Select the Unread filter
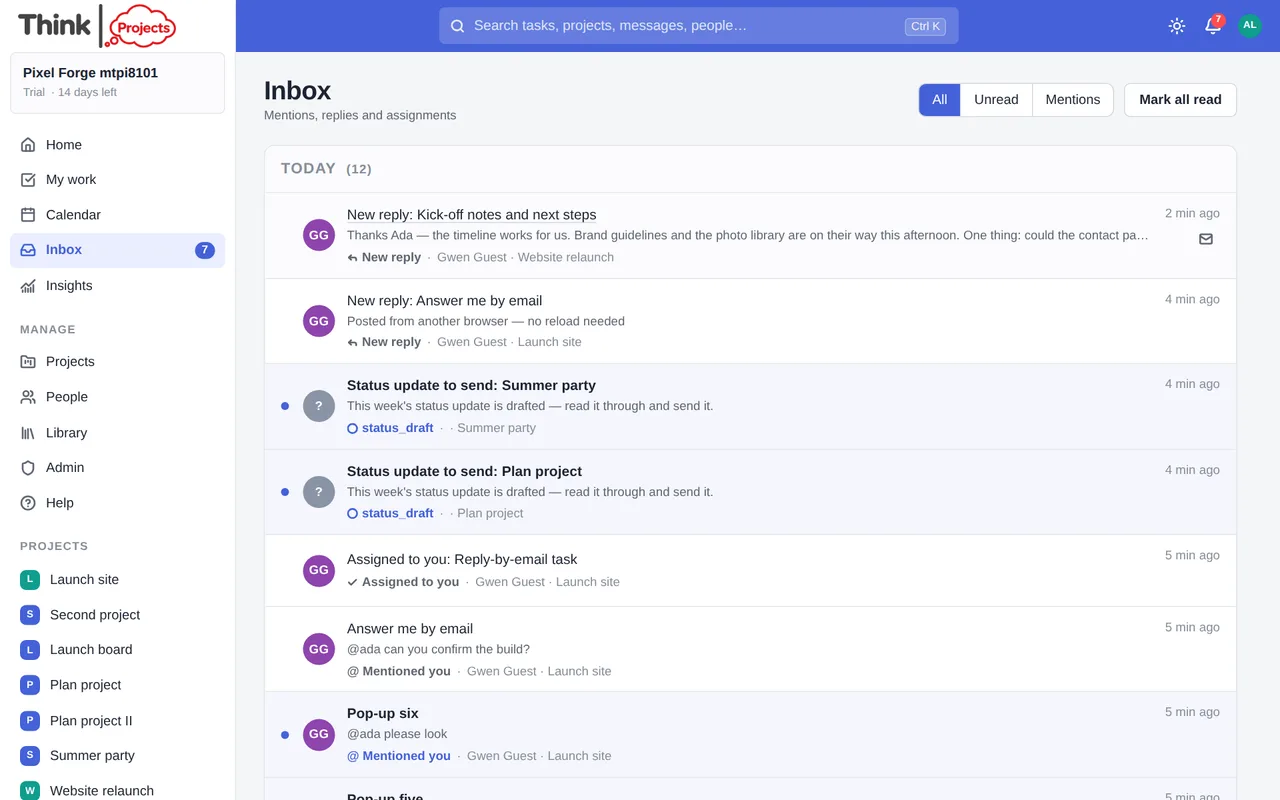This screenshot has width=1280, height=800. tap(996, 100)
